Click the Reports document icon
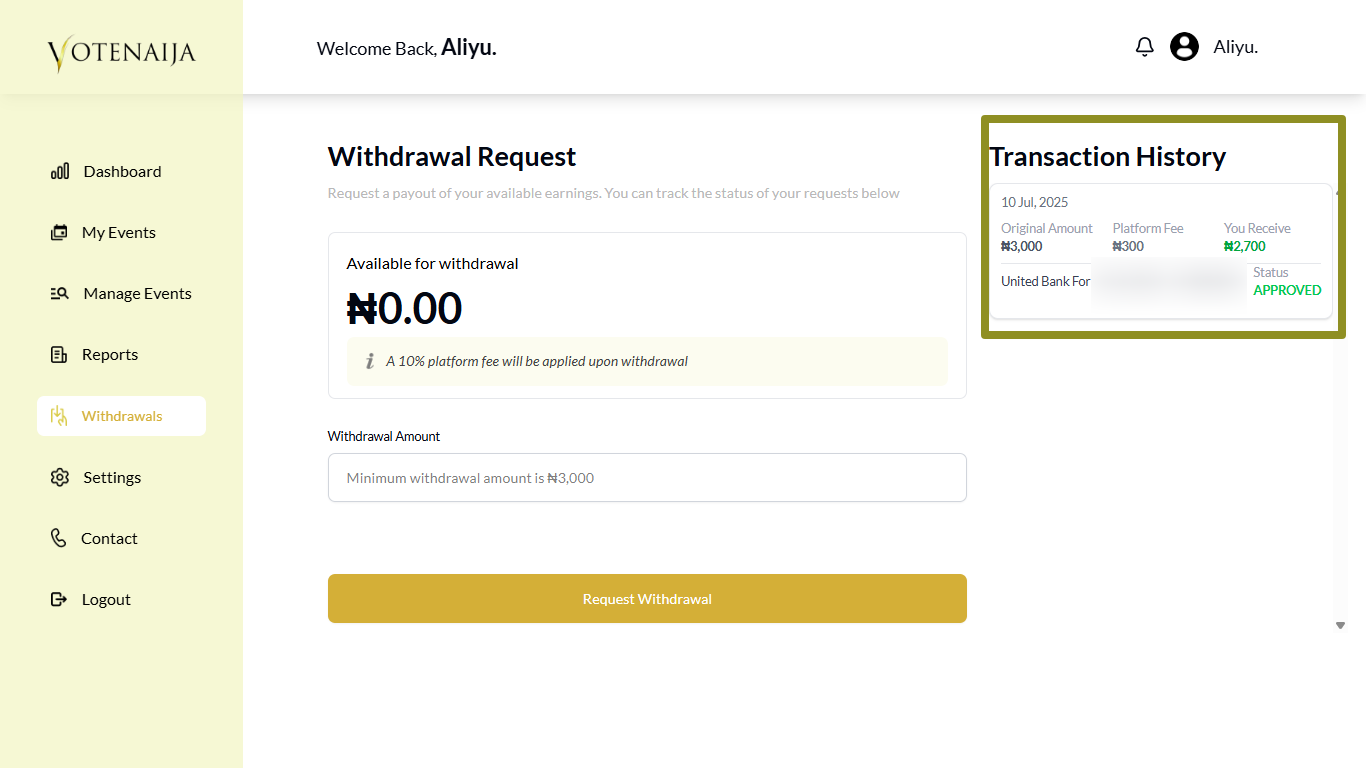Viewport: 1366px width, 768px height. click(59, 355)
